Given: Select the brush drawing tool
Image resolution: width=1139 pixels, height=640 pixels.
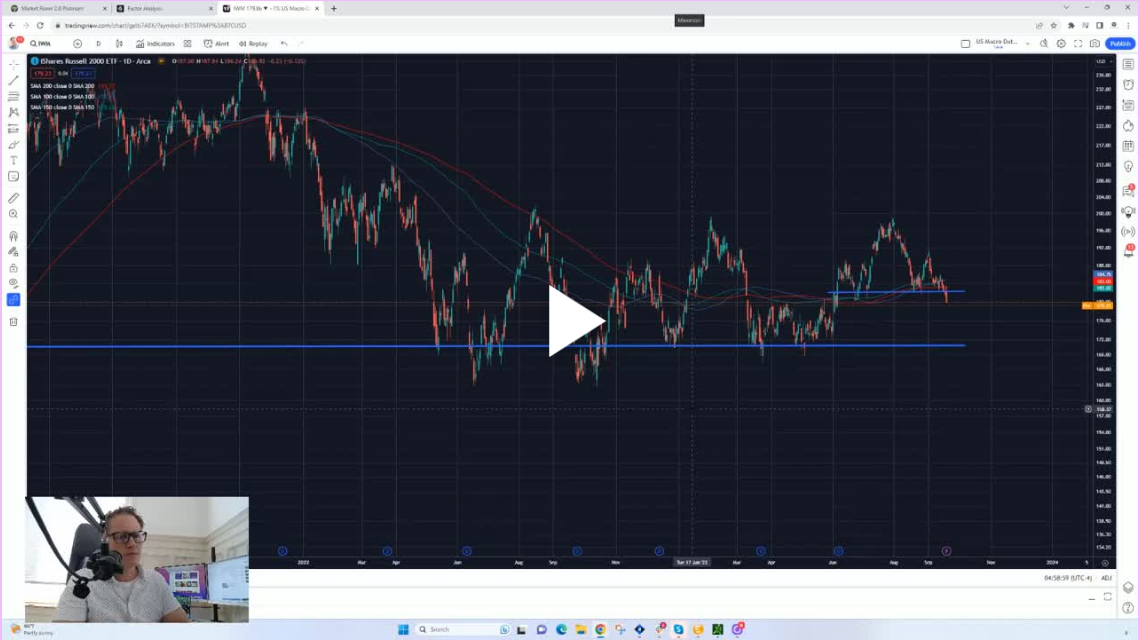Looking at the screenshot, I should click(13, 145).
